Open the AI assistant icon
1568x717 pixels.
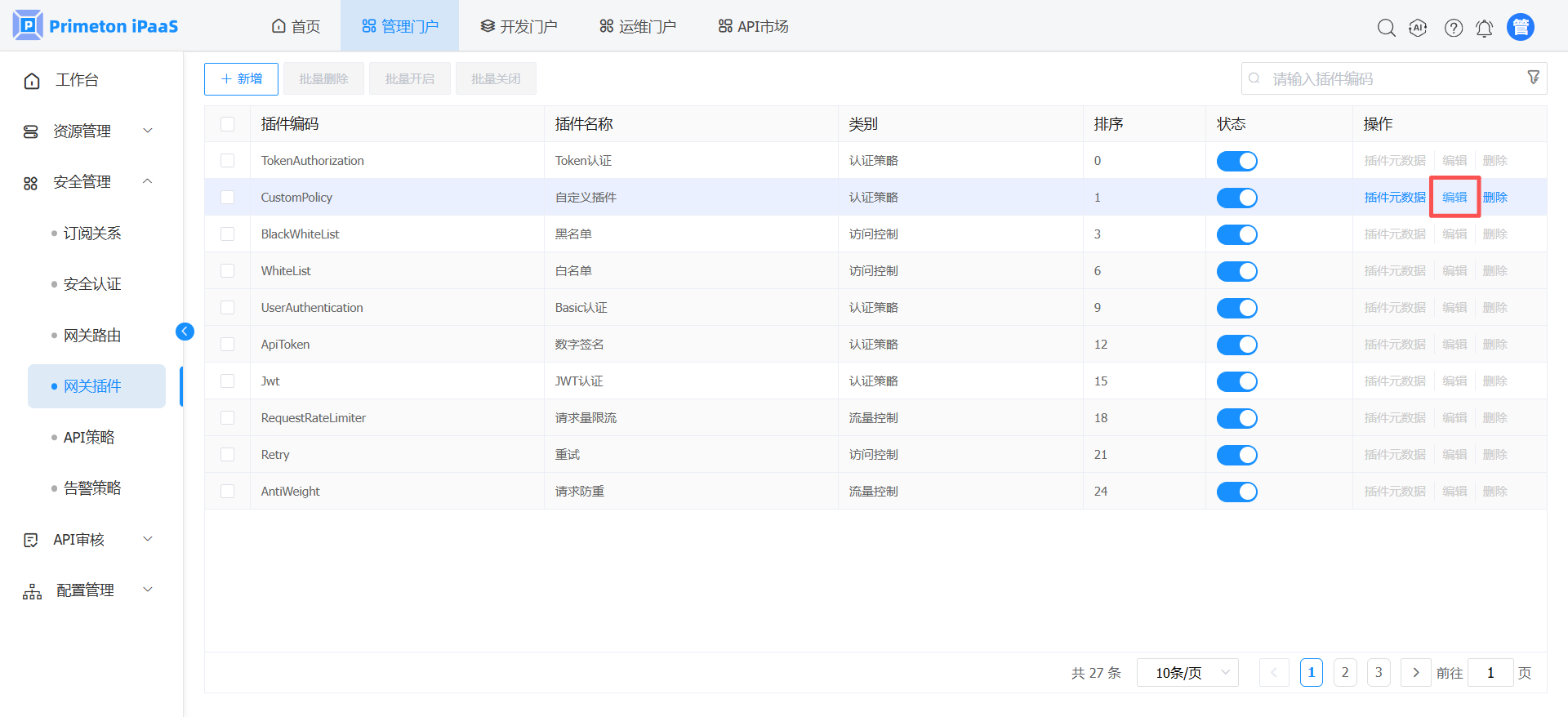1418,28
